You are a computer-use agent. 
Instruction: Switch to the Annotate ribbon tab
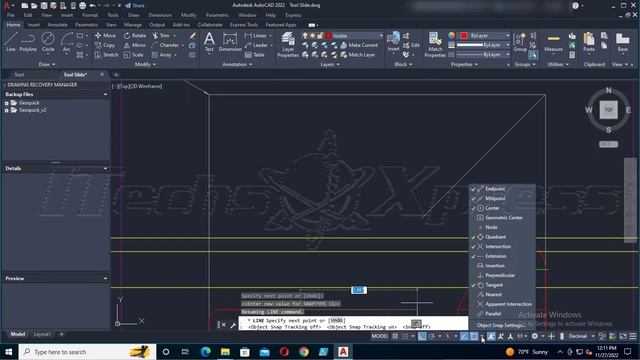point(57,25)
